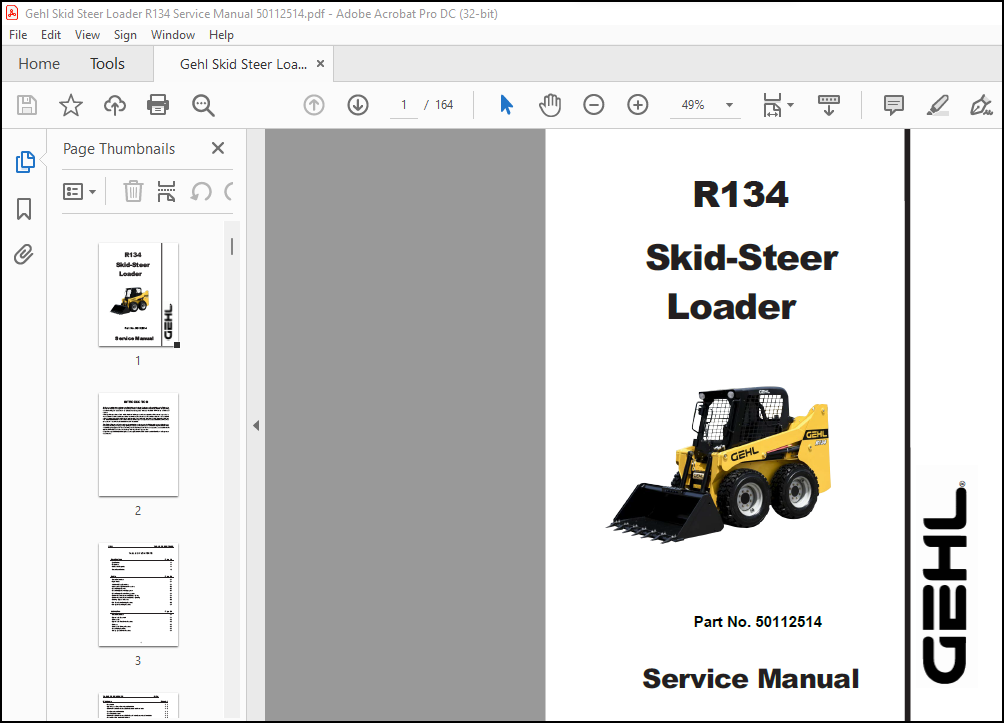
Task: Expand the page fit options dropdown arrow
Action: (791, 105)
